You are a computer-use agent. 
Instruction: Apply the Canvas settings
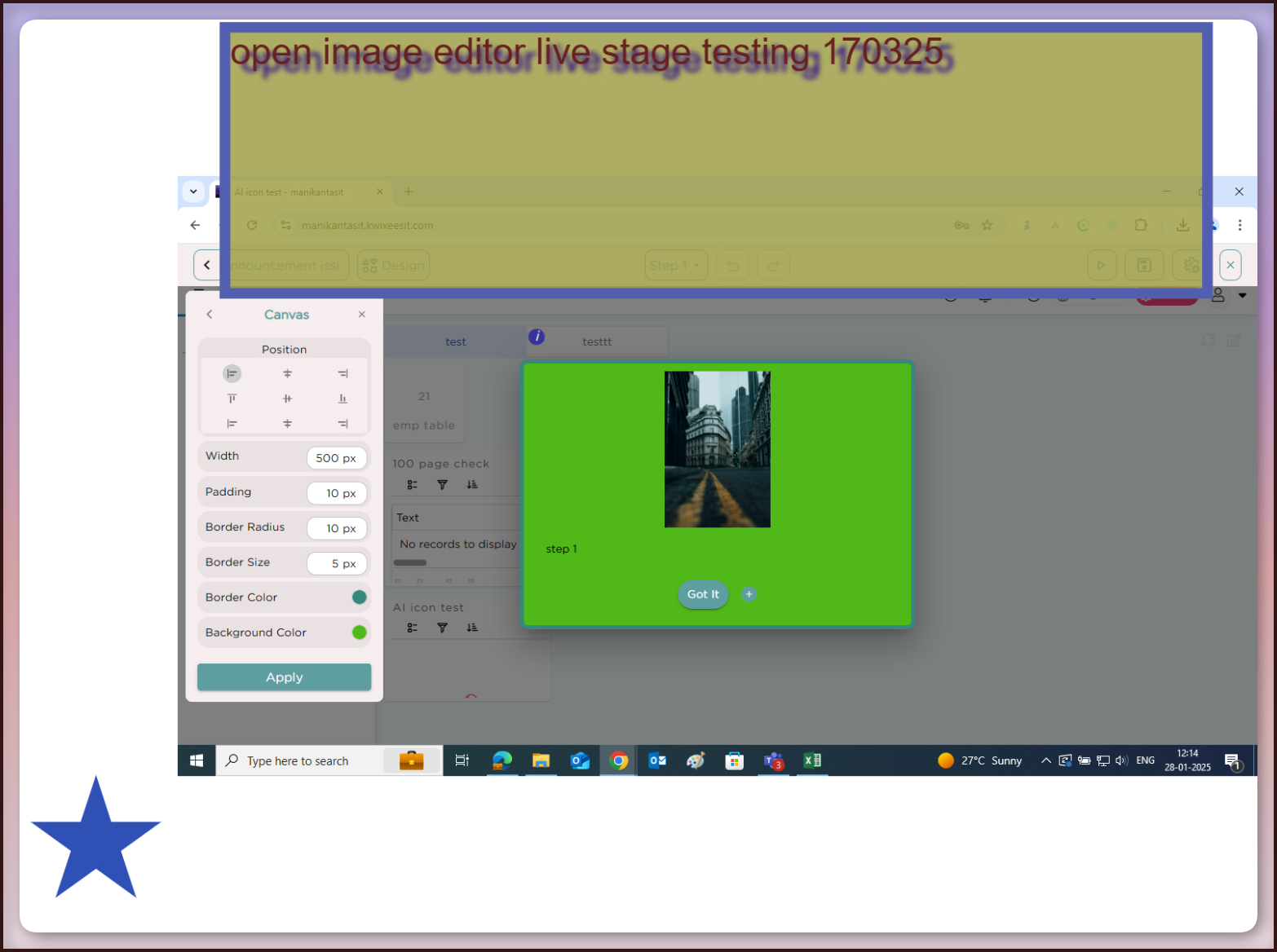(x=284, y=677)
